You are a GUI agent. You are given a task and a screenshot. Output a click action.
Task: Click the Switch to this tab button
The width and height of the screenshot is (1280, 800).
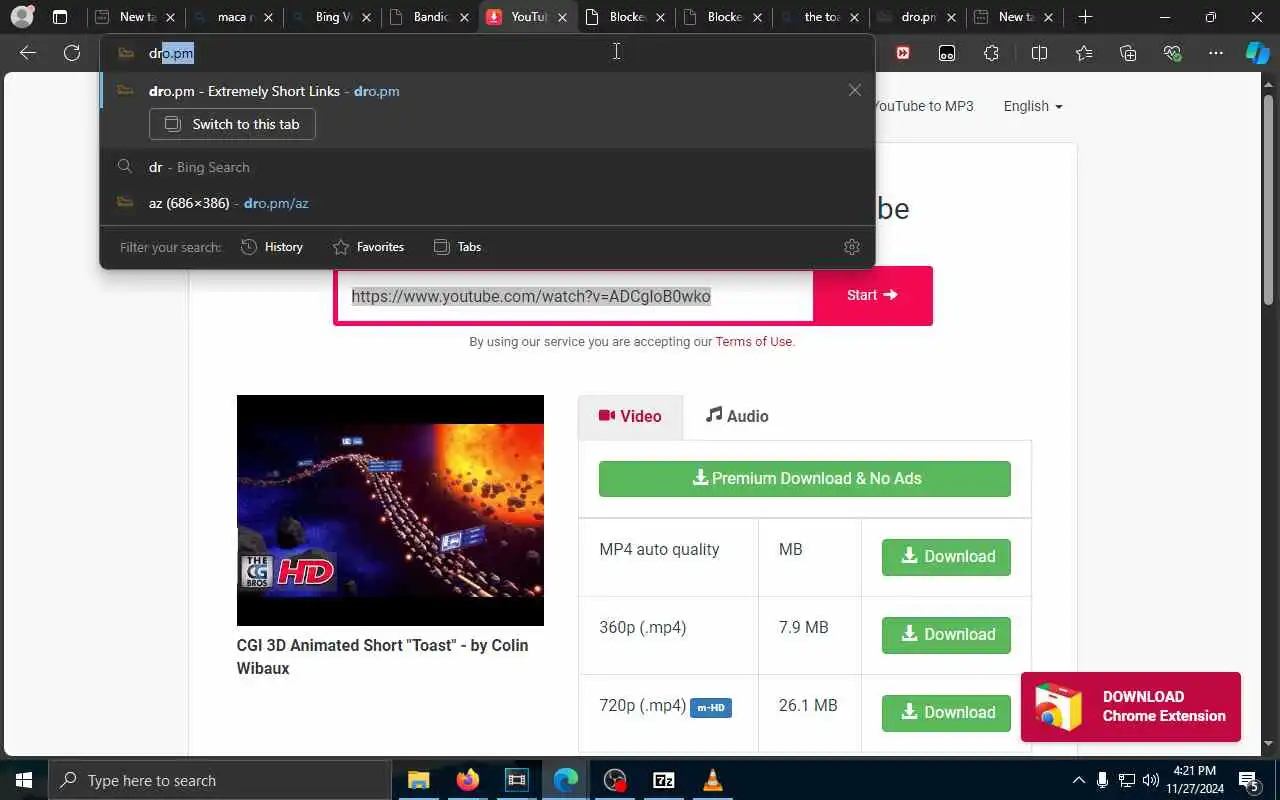[232, 124]
